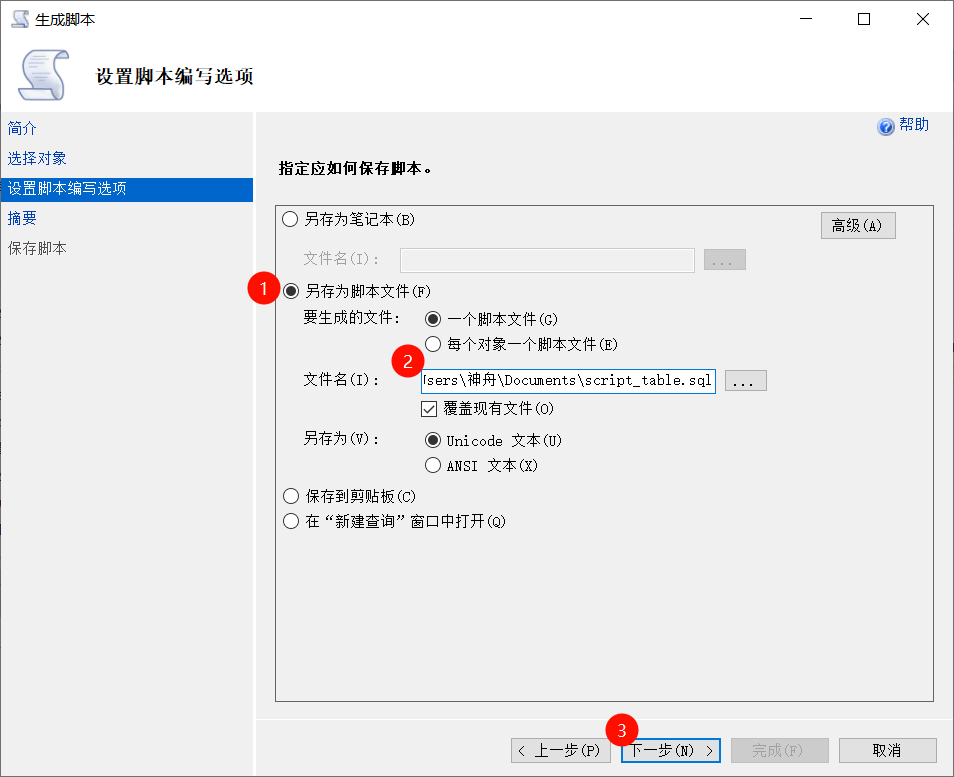Click the disabled 完成(F) button
This screenshot has width=954, height=777.
[x=779, y=750]
